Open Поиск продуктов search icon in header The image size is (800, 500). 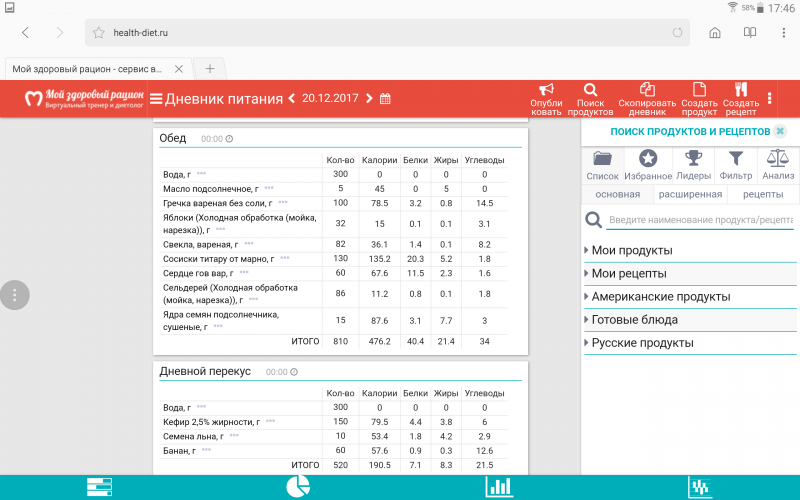point(590,90)
